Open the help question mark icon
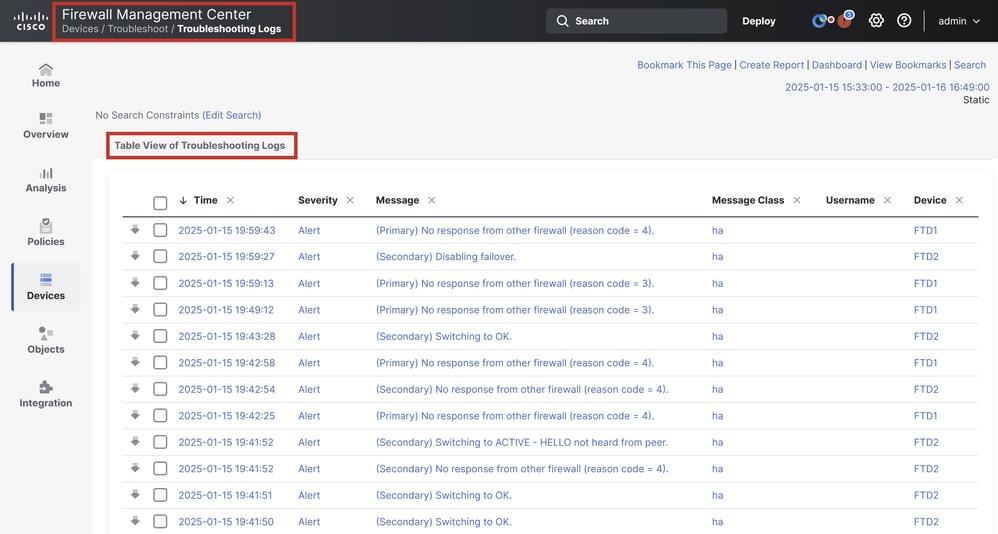Image resolution: width=998 pixels, height=534 pixels. point(904,20)
